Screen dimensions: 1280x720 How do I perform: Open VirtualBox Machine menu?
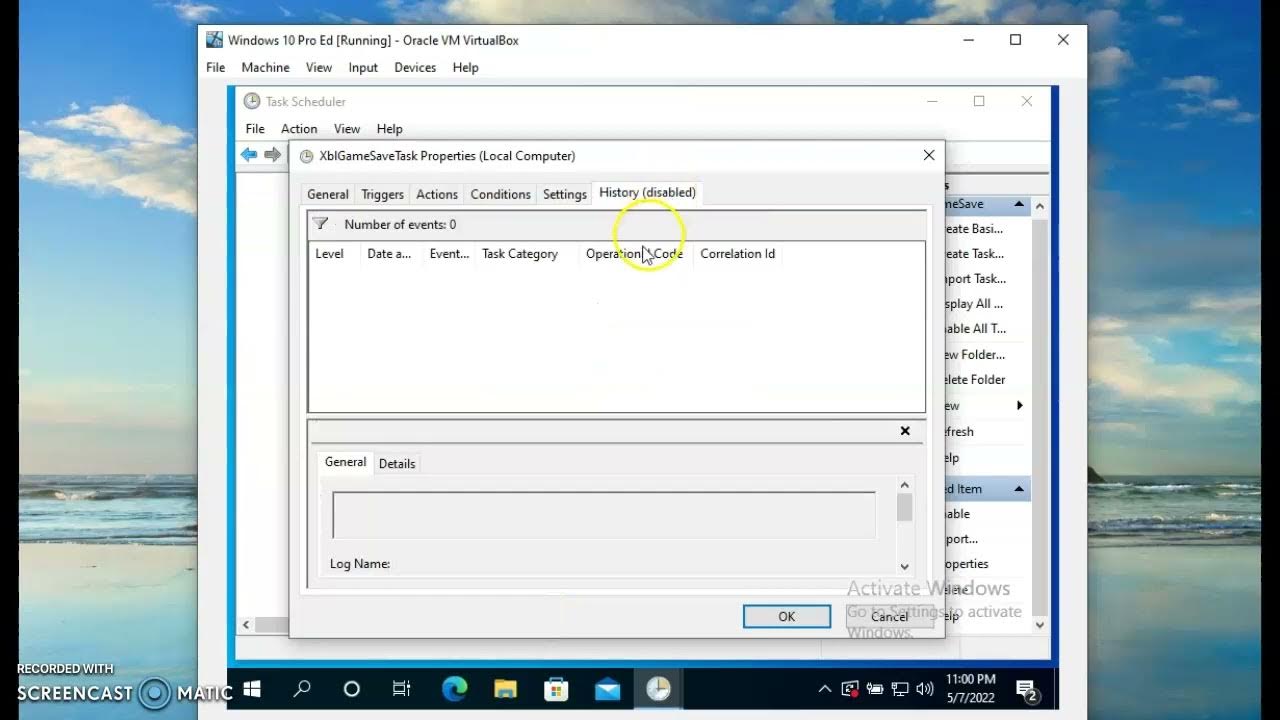click(x=265, y=67)
